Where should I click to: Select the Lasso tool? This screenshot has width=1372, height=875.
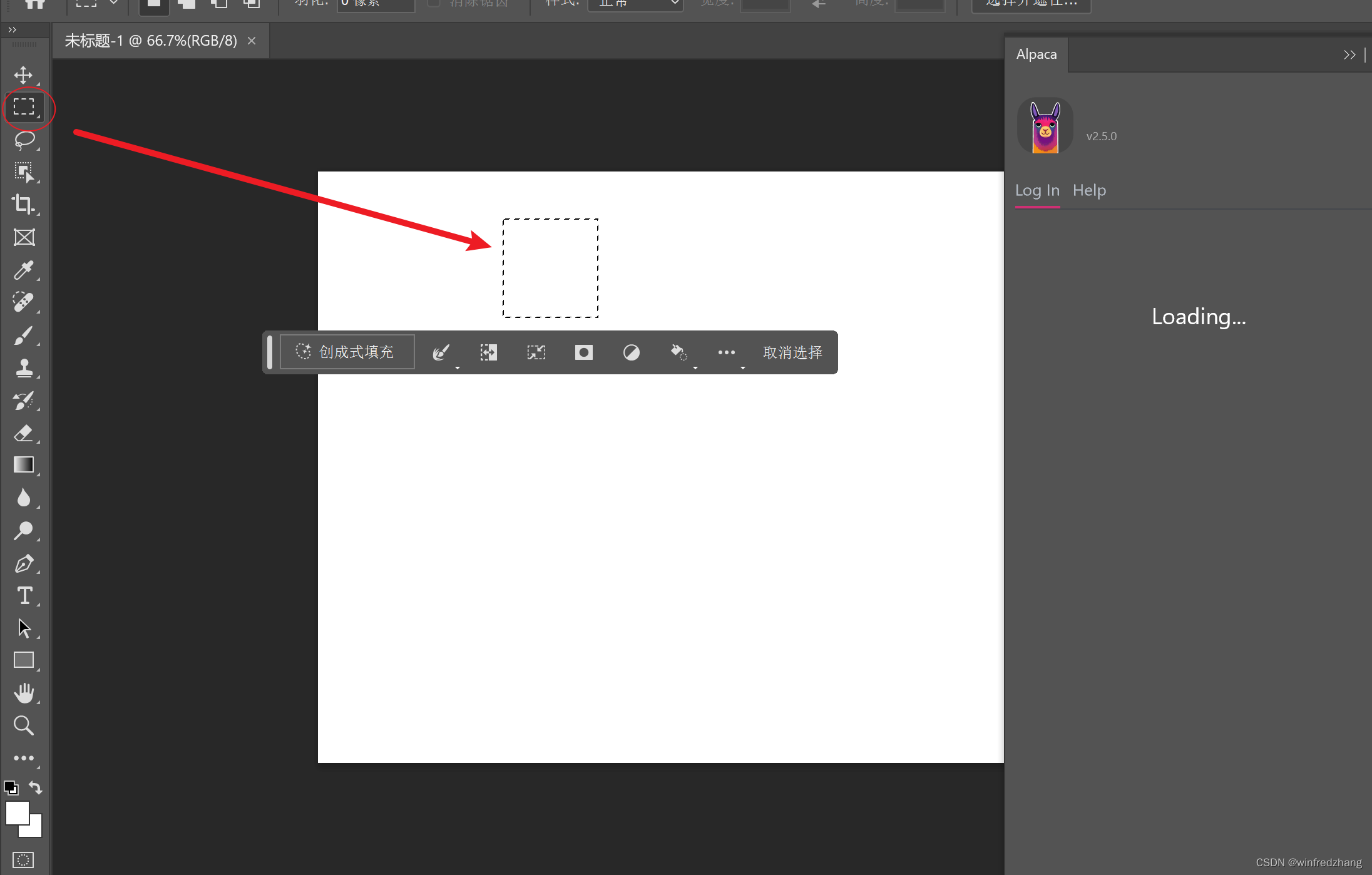click(x=24, y=140)
